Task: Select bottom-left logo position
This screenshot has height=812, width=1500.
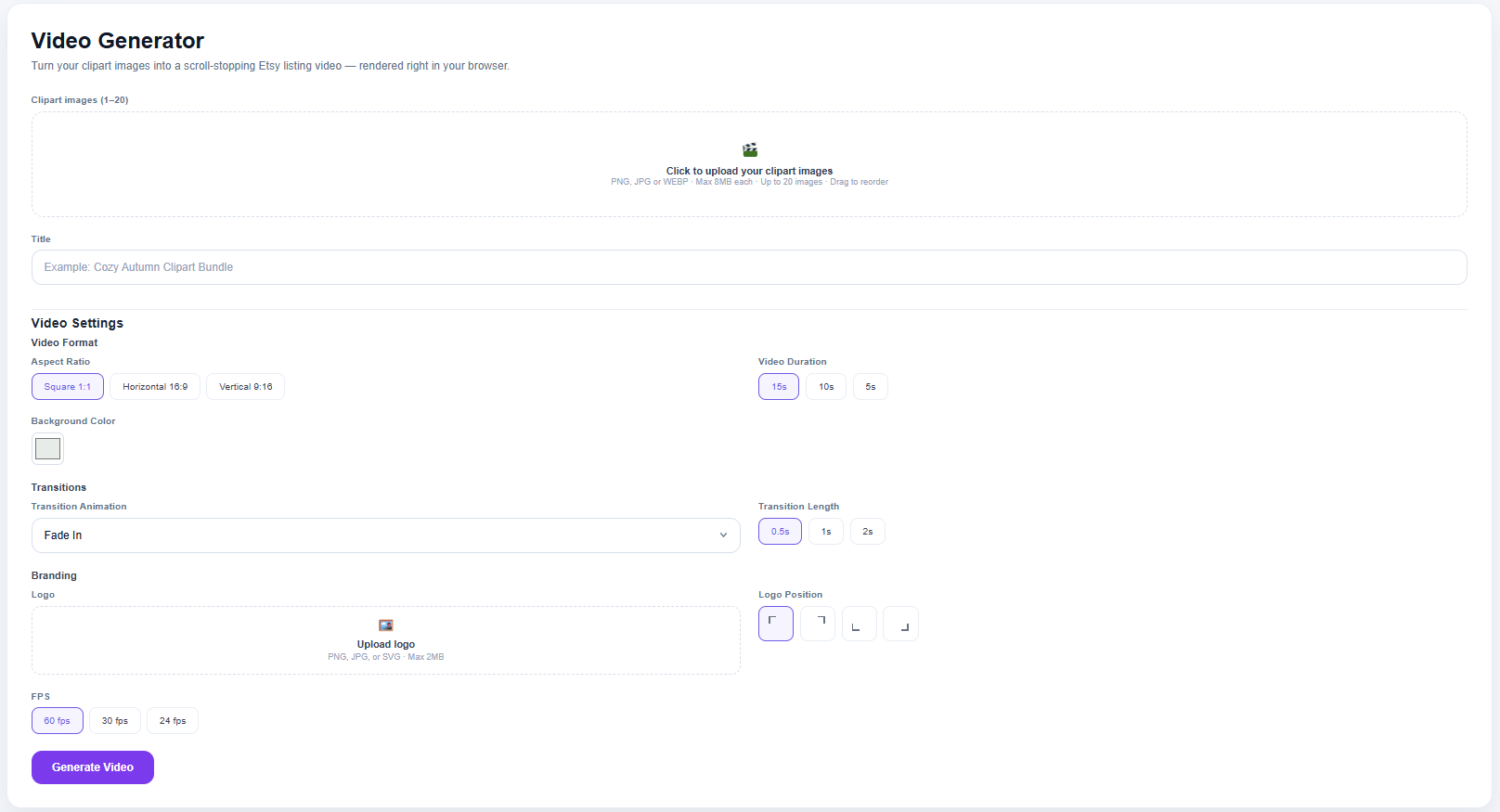Action: 860,624
